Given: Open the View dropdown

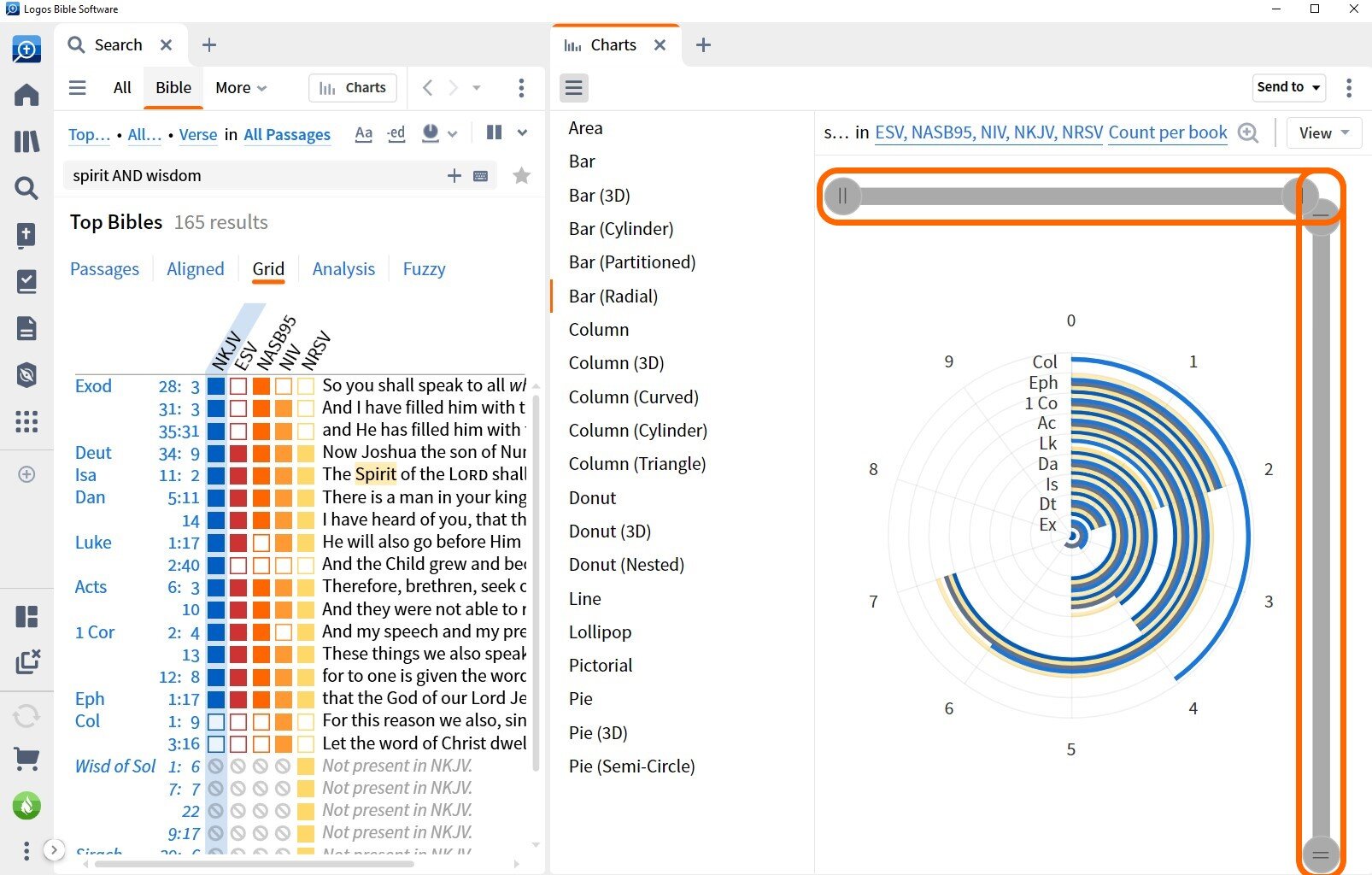Looking at the screenshot, I should [1324, 132].
